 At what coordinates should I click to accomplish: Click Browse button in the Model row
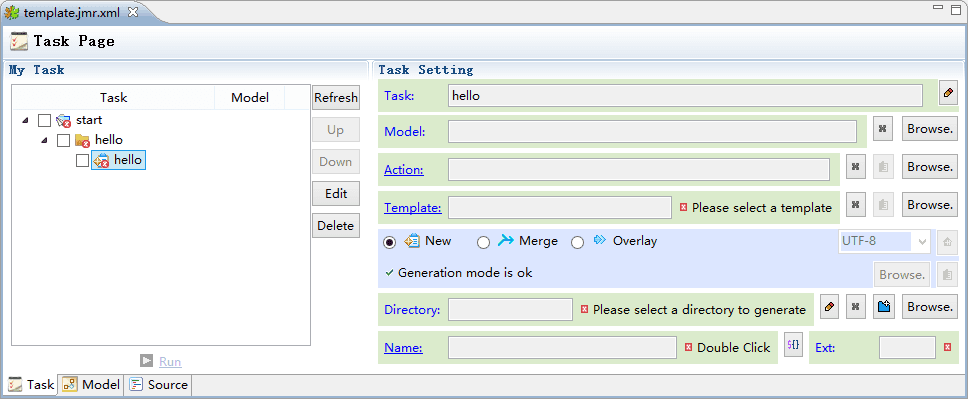(x=930, y=129)
